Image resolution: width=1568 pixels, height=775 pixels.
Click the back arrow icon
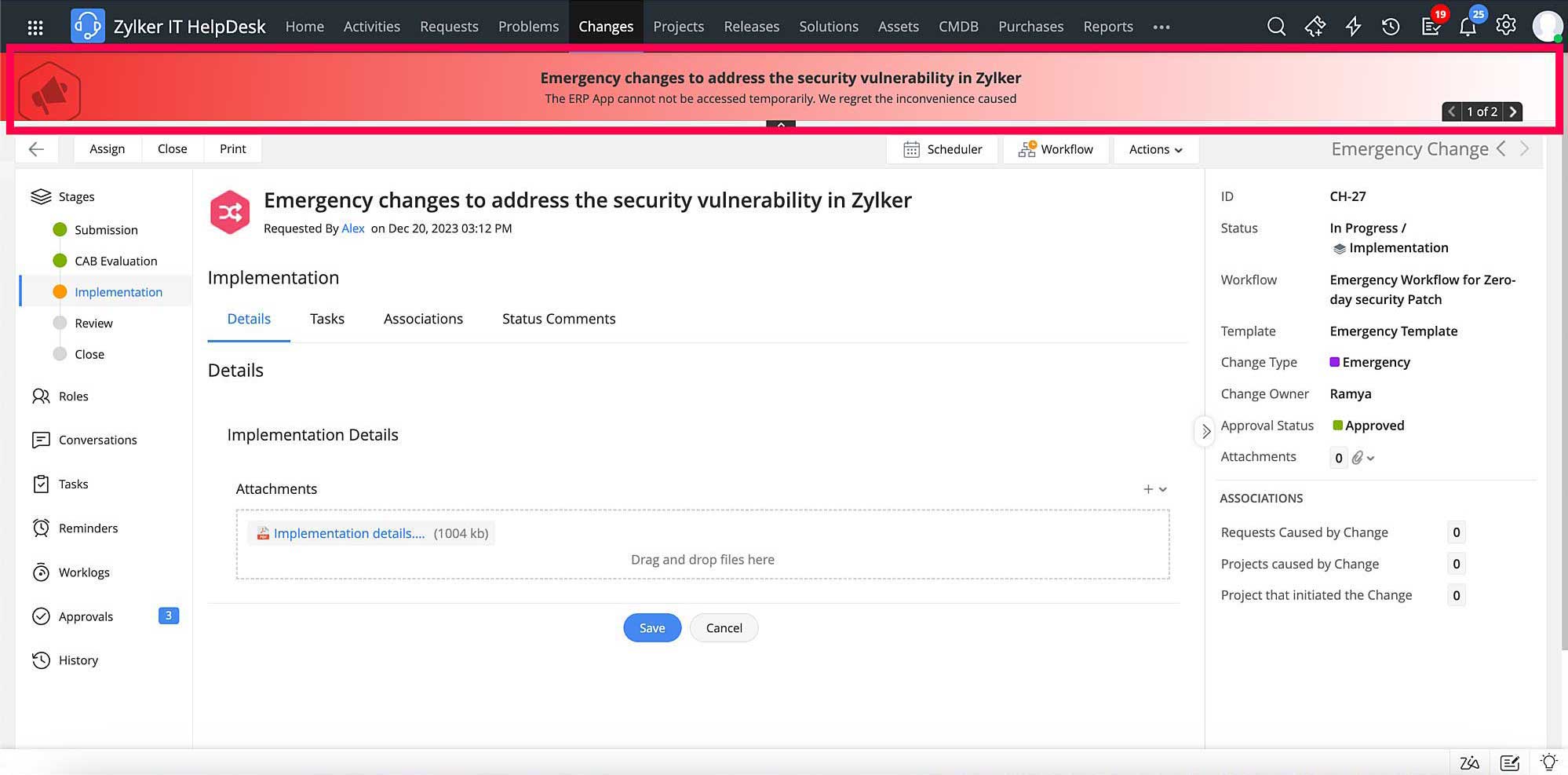coord(36,149)
